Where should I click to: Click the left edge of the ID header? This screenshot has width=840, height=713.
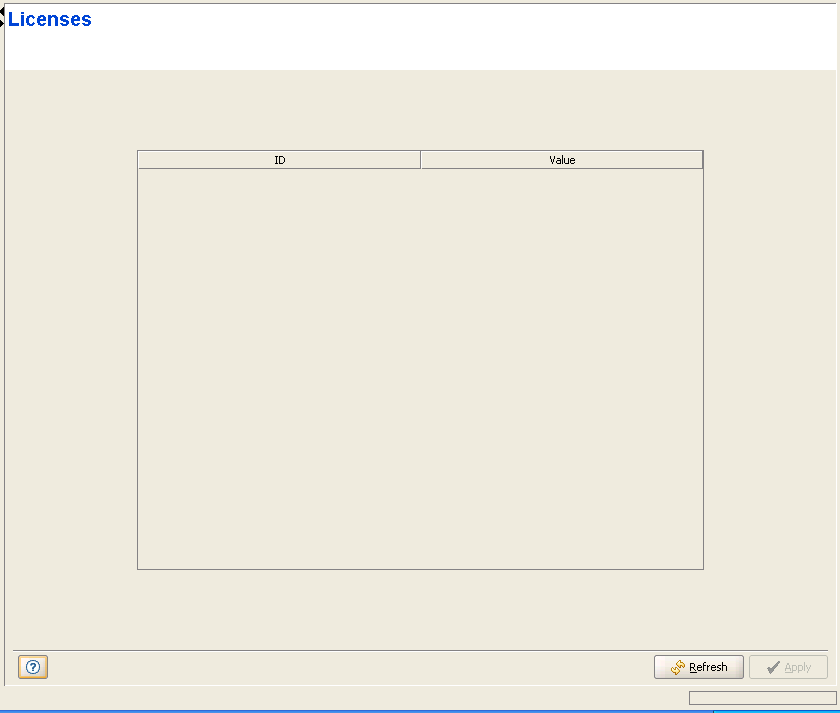tap(140, 160)
